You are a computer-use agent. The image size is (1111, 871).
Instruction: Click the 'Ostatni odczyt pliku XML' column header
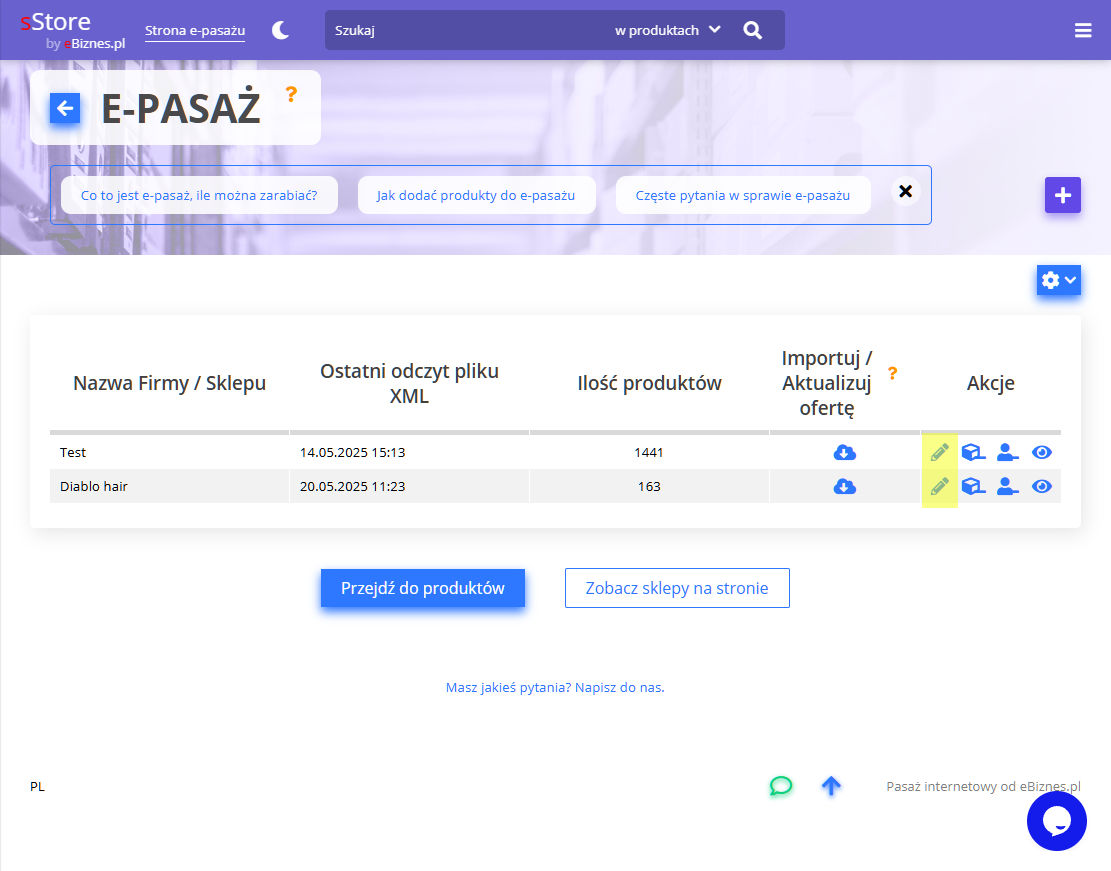tap(410, 383)
